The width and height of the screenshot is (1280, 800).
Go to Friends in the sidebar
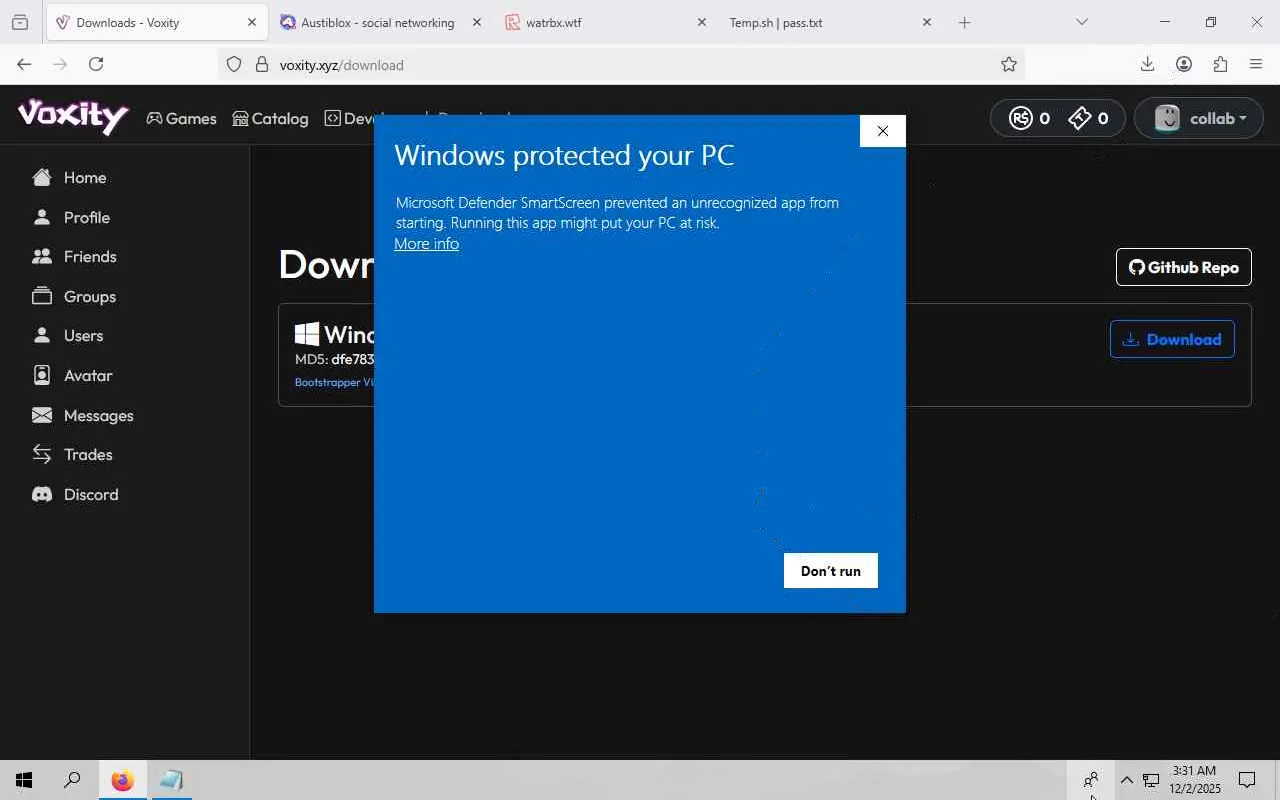pyautogui.click(x=74, y=257)
